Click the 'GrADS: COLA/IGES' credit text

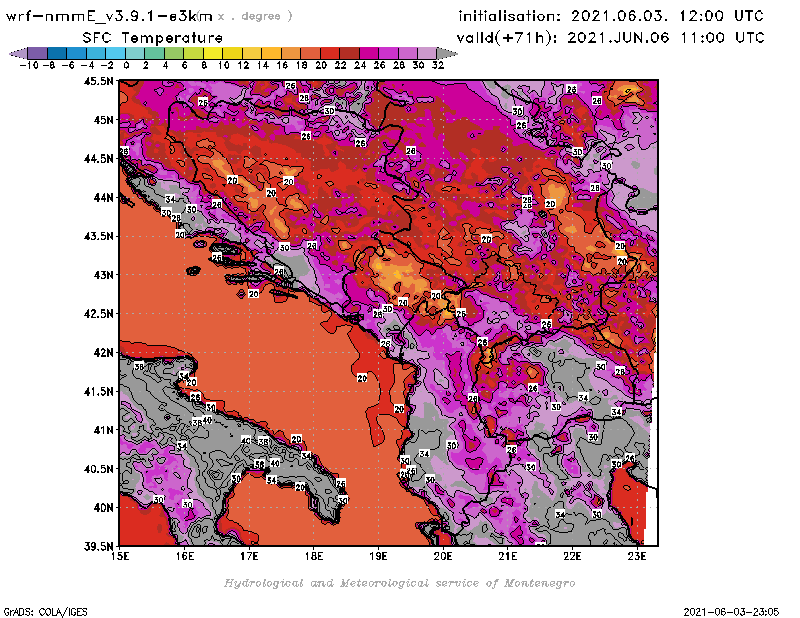click(x=45, y=612)
